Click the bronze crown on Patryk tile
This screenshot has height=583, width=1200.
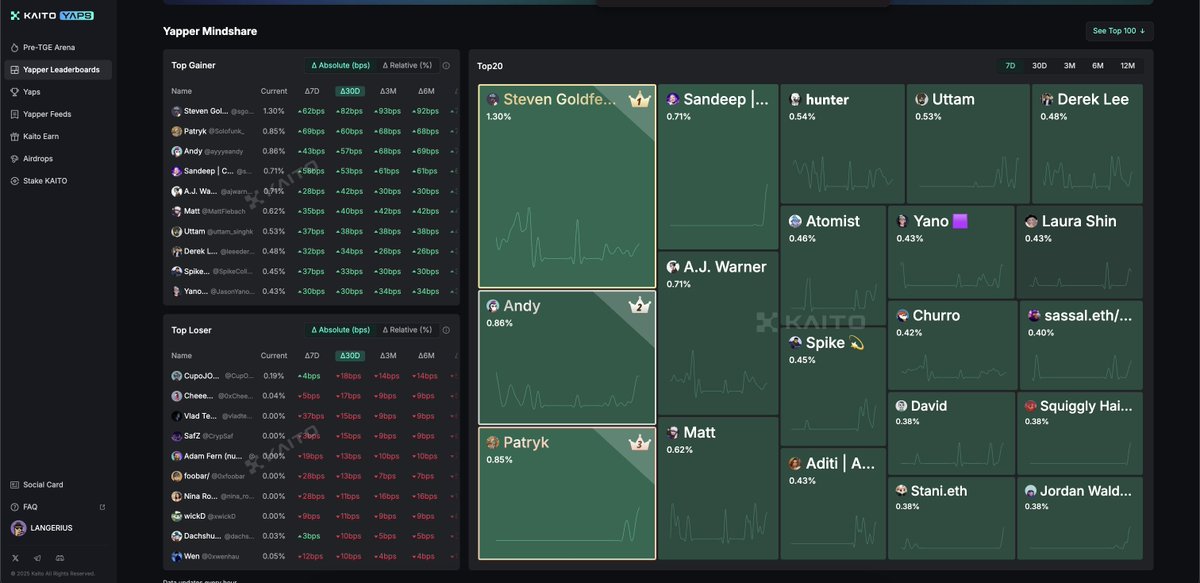[638, 442]
